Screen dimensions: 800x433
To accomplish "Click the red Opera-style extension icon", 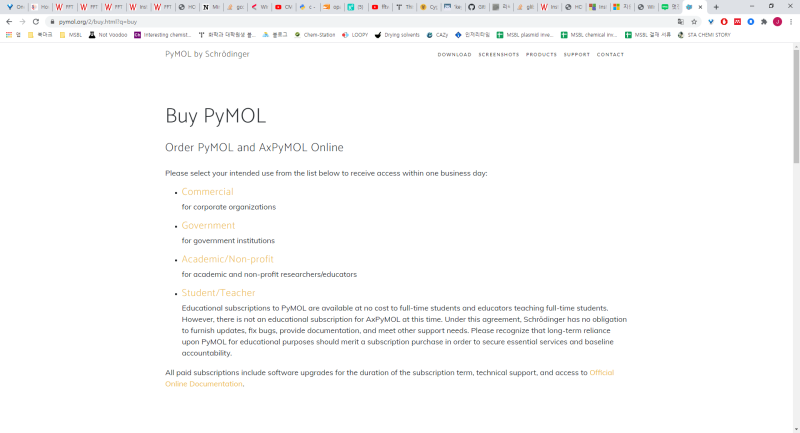I will point(724,22).
